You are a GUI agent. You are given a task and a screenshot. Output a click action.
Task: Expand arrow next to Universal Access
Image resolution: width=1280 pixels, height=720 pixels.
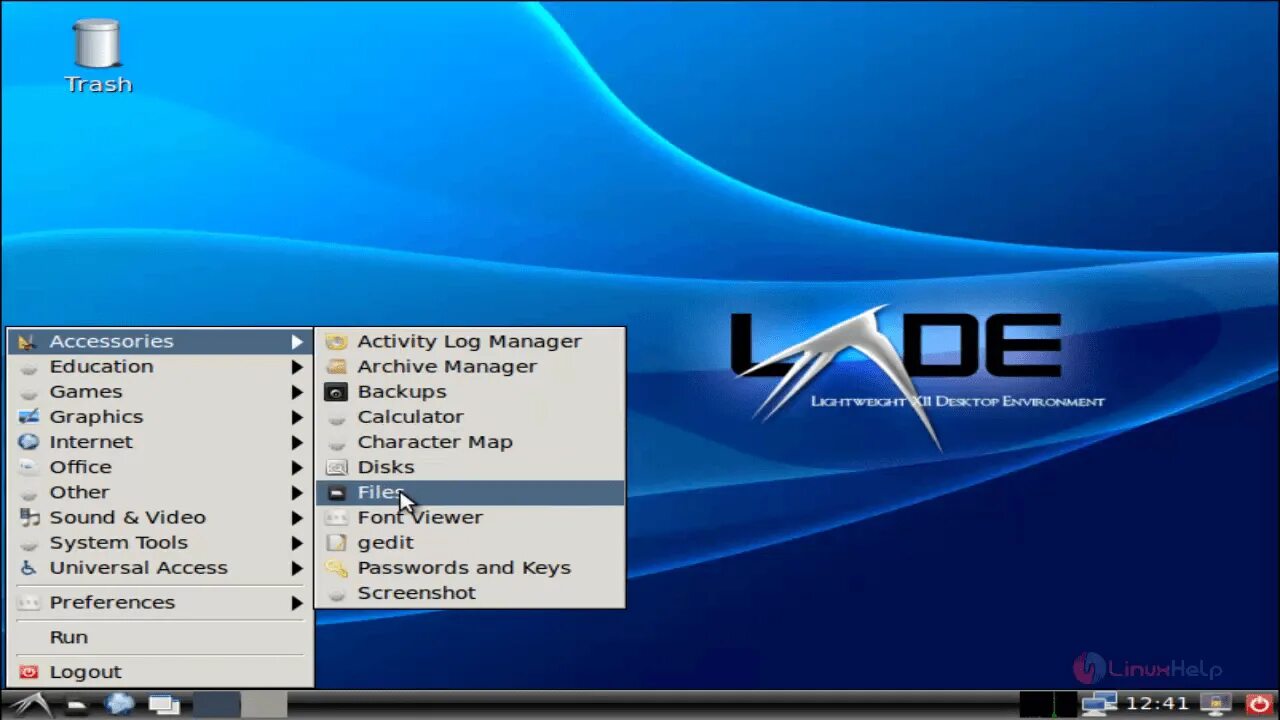pyautogui.click(x=297, y=568)
